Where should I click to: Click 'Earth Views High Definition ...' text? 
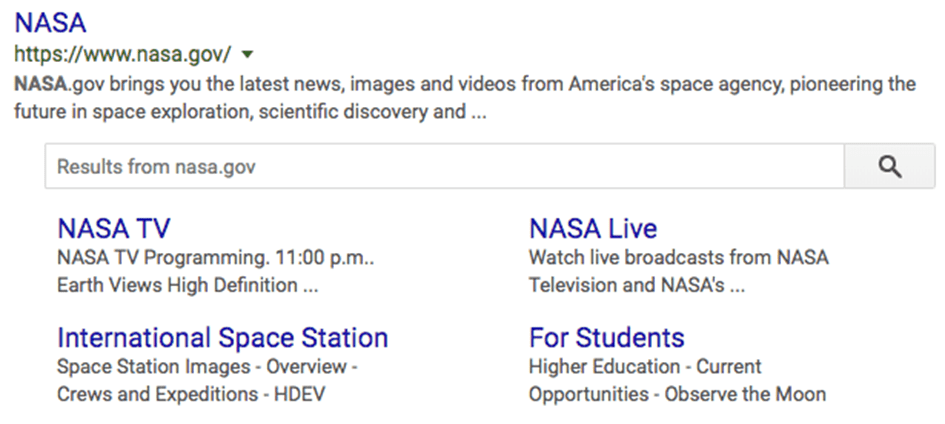[x=187, y=285]
